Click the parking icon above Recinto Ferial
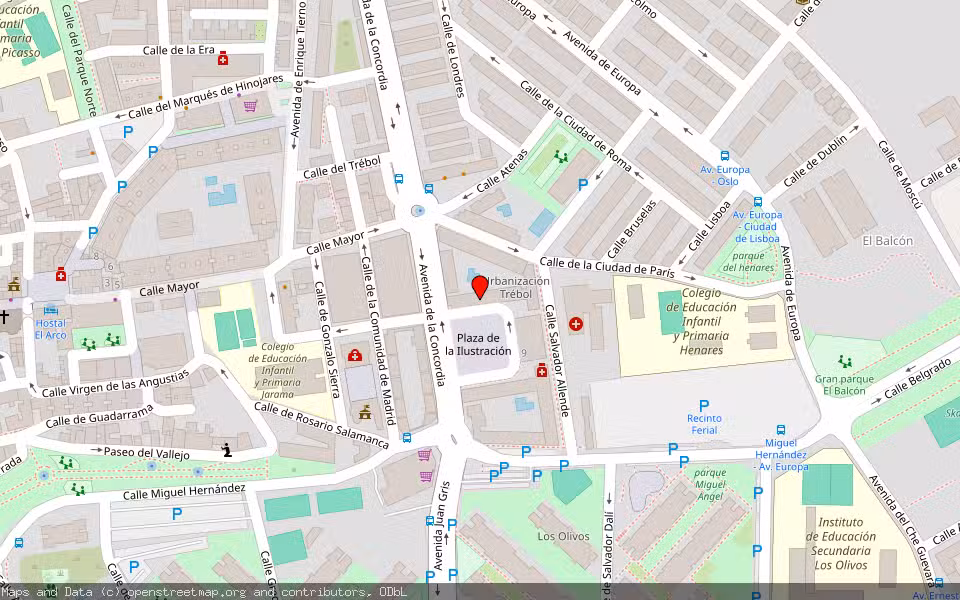960x600 pixels. (x=704, y=405)
